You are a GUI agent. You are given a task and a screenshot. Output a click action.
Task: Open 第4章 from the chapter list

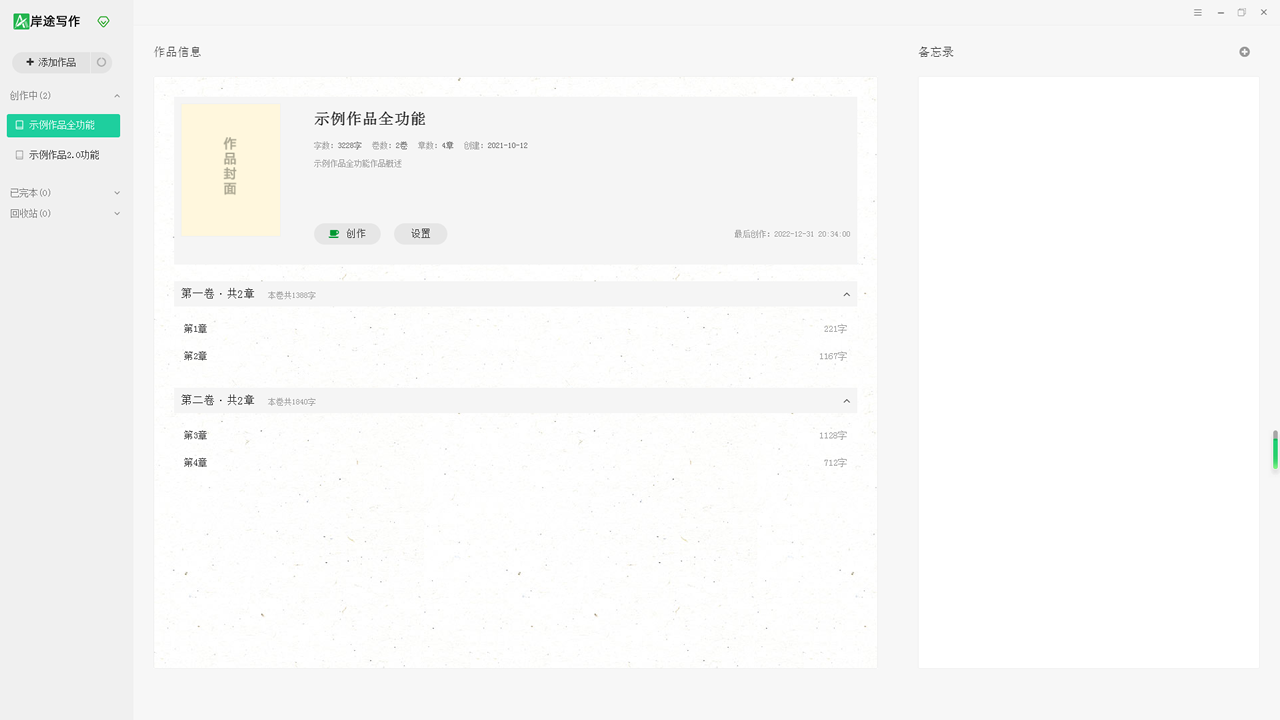point(195,463)
